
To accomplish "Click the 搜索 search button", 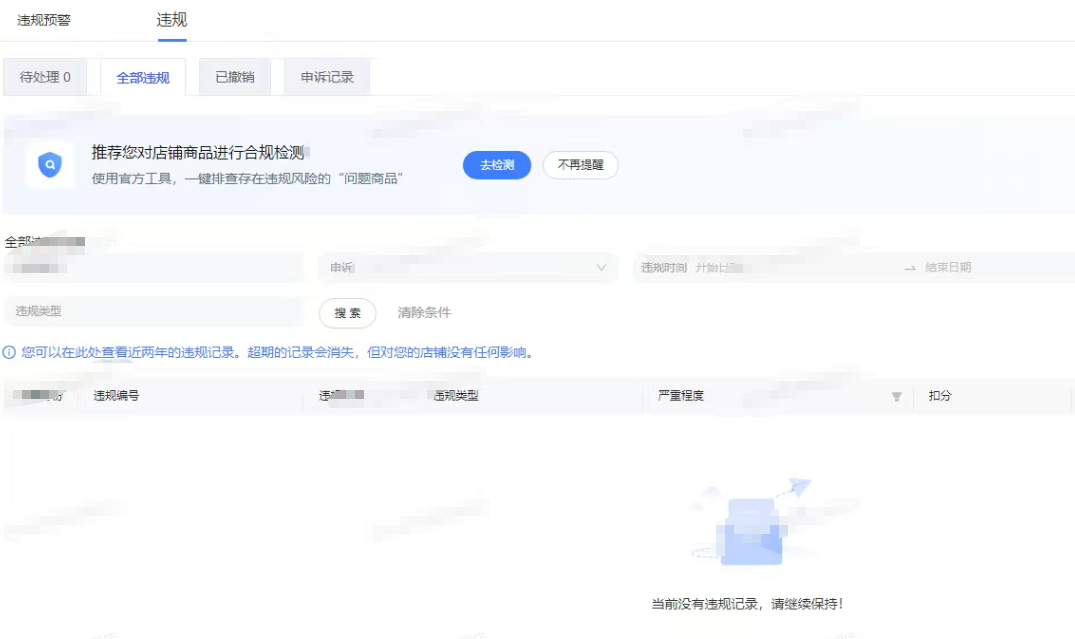I will (x=347, y=313).
